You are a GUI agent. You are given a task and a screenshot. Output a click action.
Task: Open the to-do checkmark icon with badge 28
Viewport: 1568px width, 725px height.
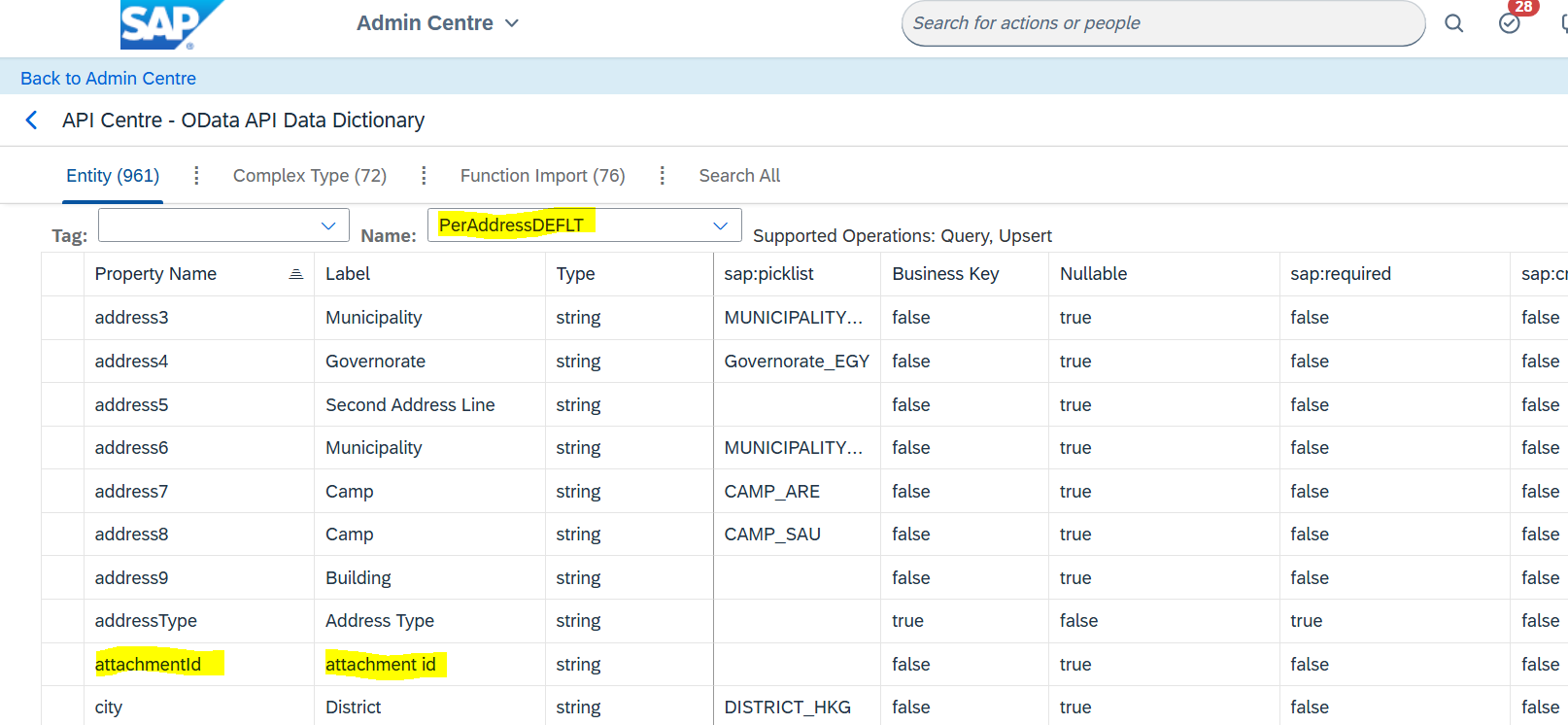[x=1510, y=23]
